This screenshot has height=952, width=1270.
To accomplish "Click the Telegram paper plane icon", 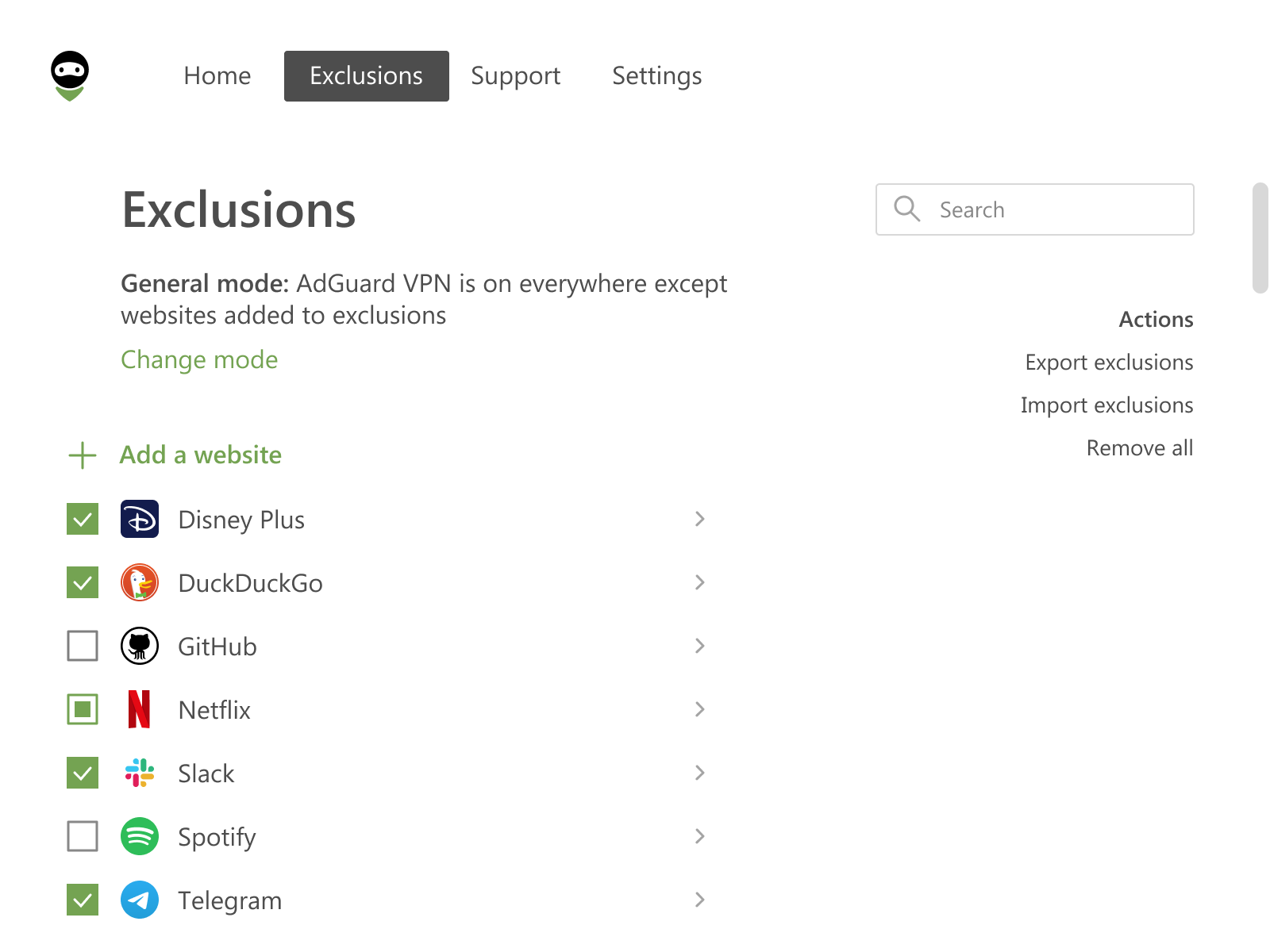I will [x=140, y=900].
